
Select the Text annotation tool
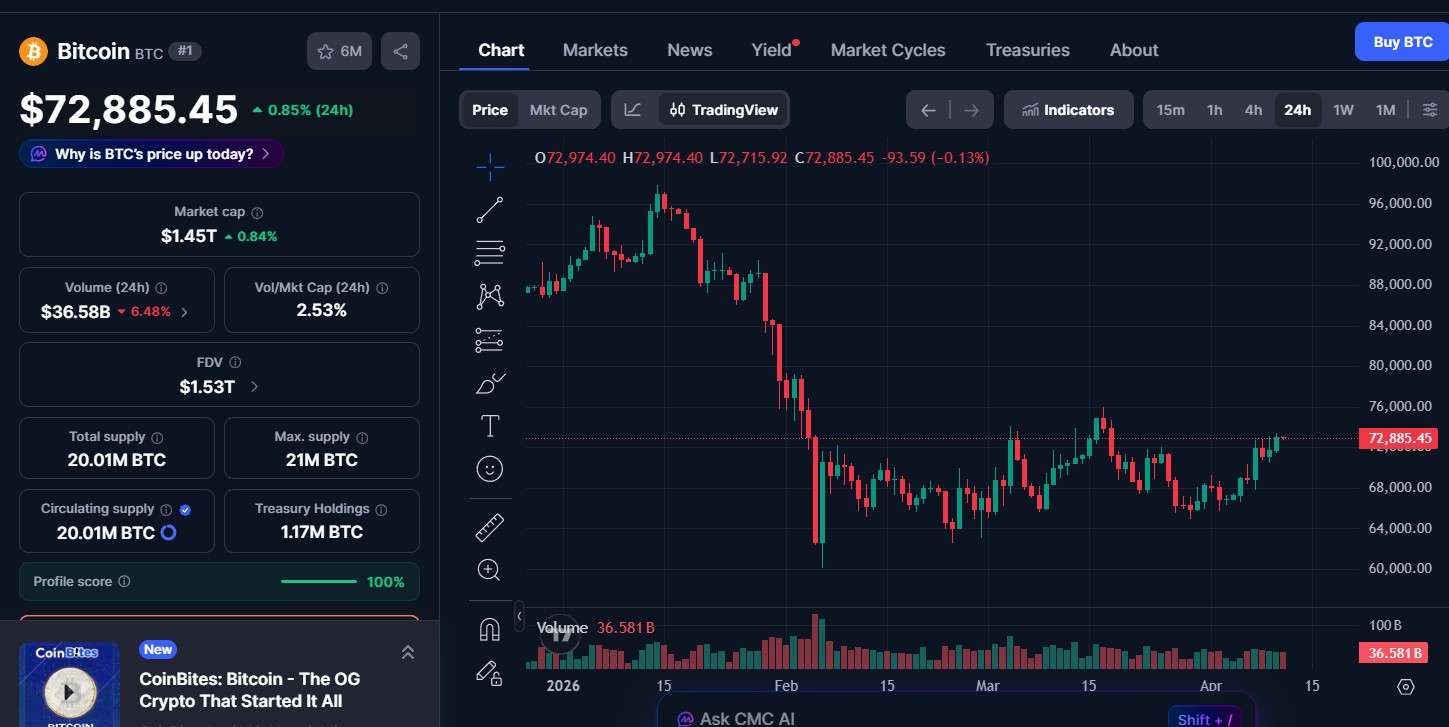tap(489, 425)
